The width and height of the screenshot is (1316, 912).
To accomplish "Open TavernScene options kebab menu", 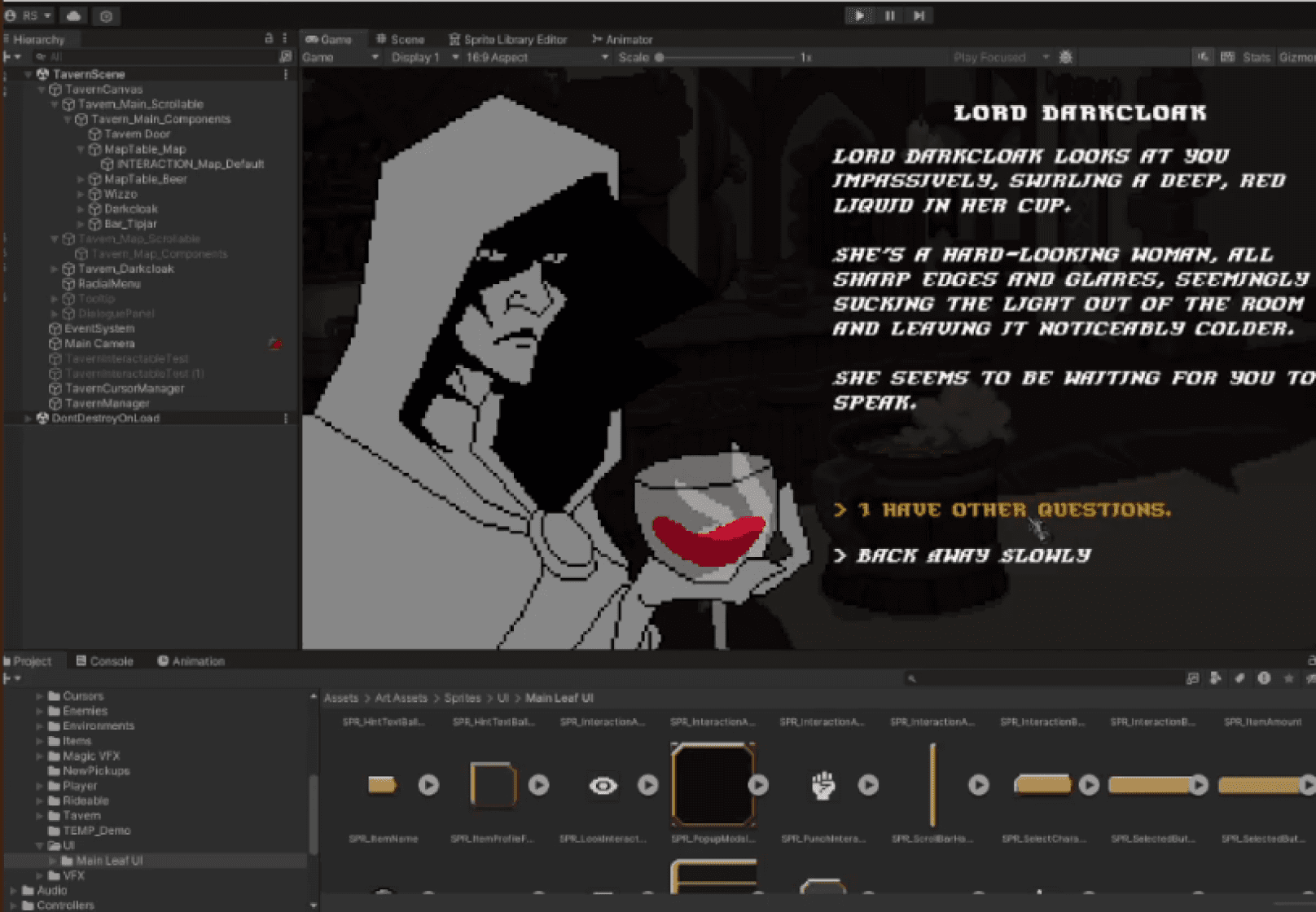I will point(285,74).
